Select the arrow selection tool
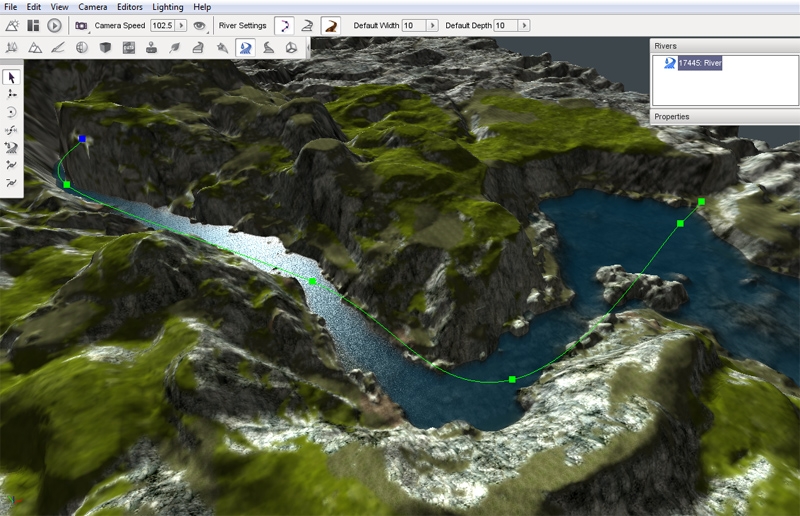This screenshot has width=800, height=516. click(x=12, y=77)
